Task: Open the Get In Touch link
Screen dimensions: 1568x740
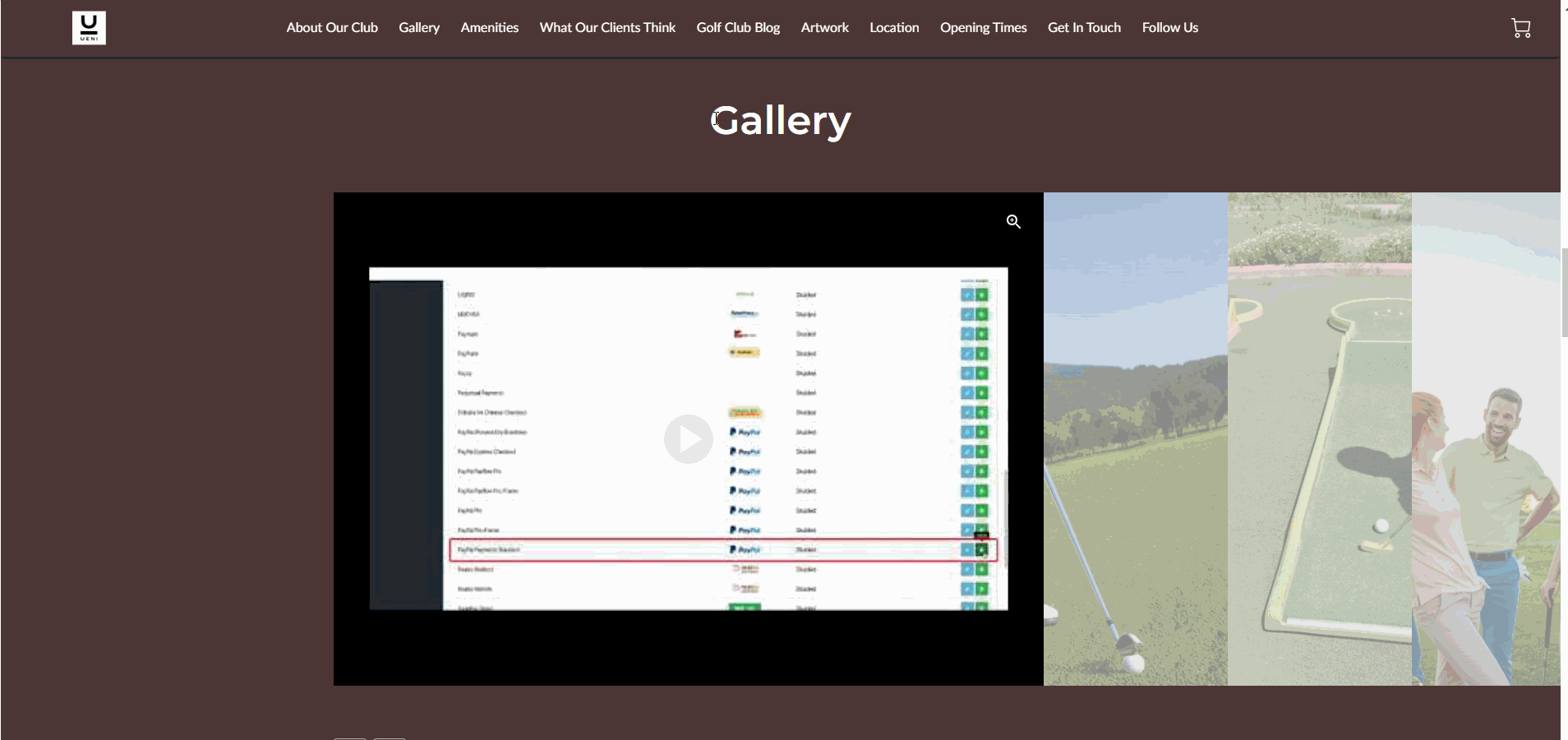Action: click(x=1084, y=27)
